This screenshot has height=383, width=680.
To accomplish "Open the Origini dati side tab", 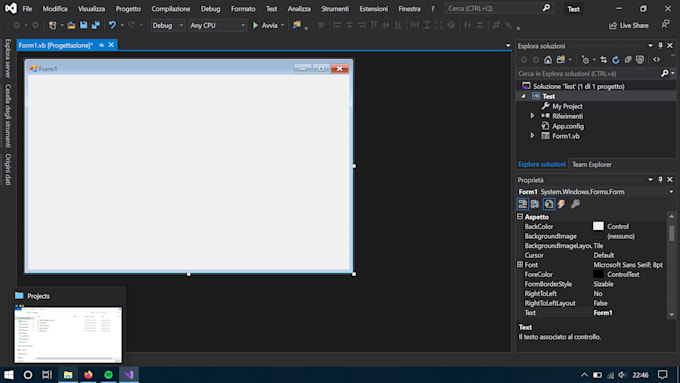I will pos(8,169).
